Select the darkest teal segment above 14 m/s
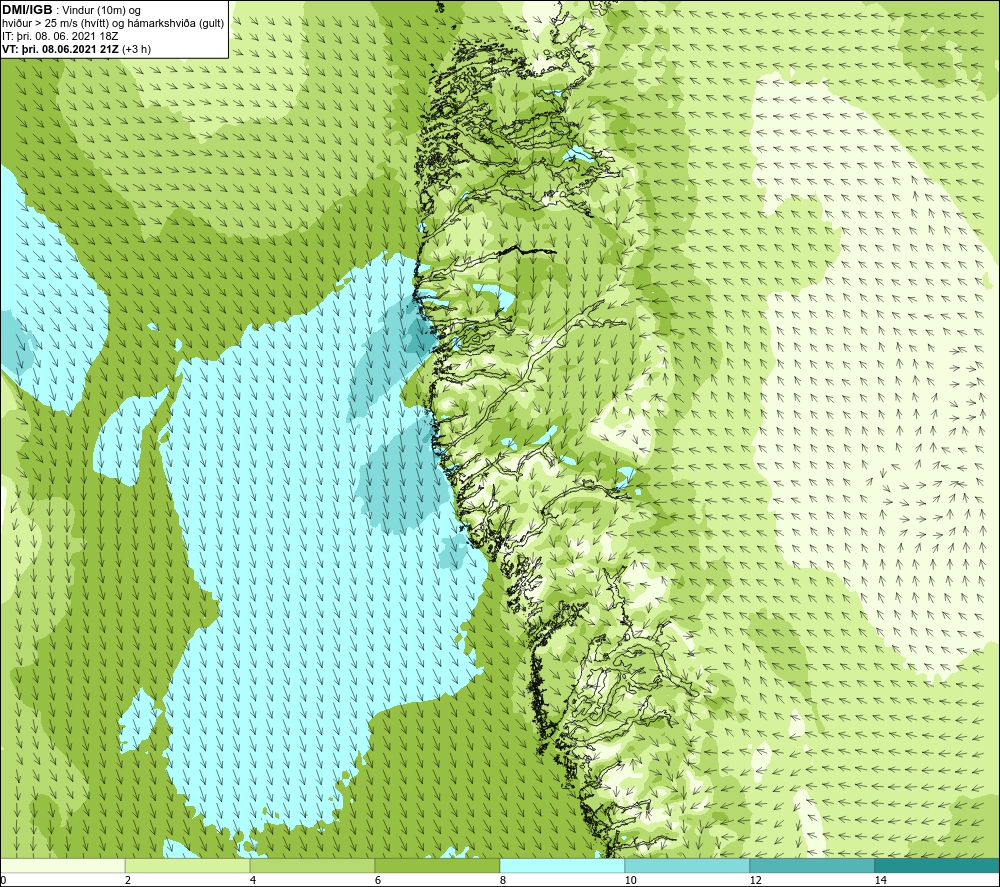Screen dimensions: 1000x887 pos(938,865)
